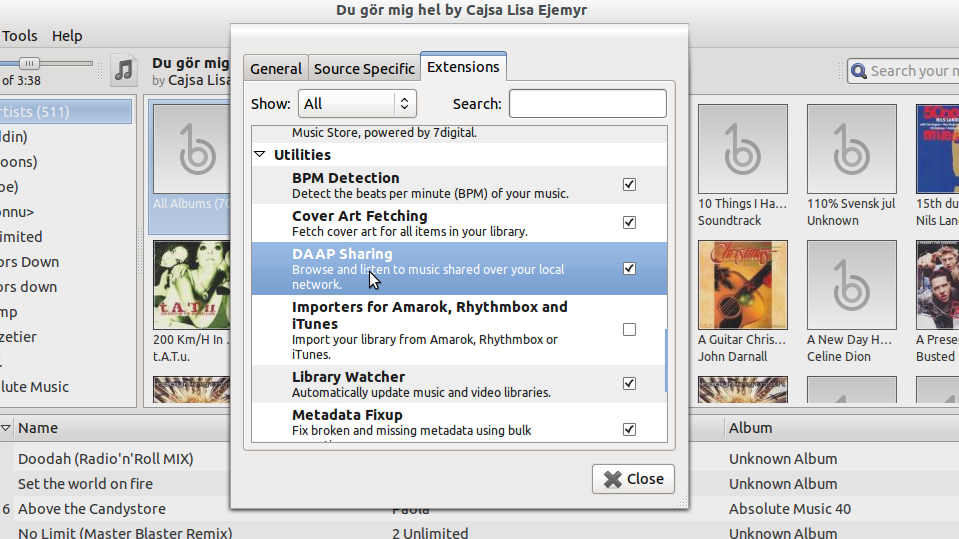Screen dimensions: 959x539
Task: Open the A Guitar Christmas album cover
Action: click(742, 284)
